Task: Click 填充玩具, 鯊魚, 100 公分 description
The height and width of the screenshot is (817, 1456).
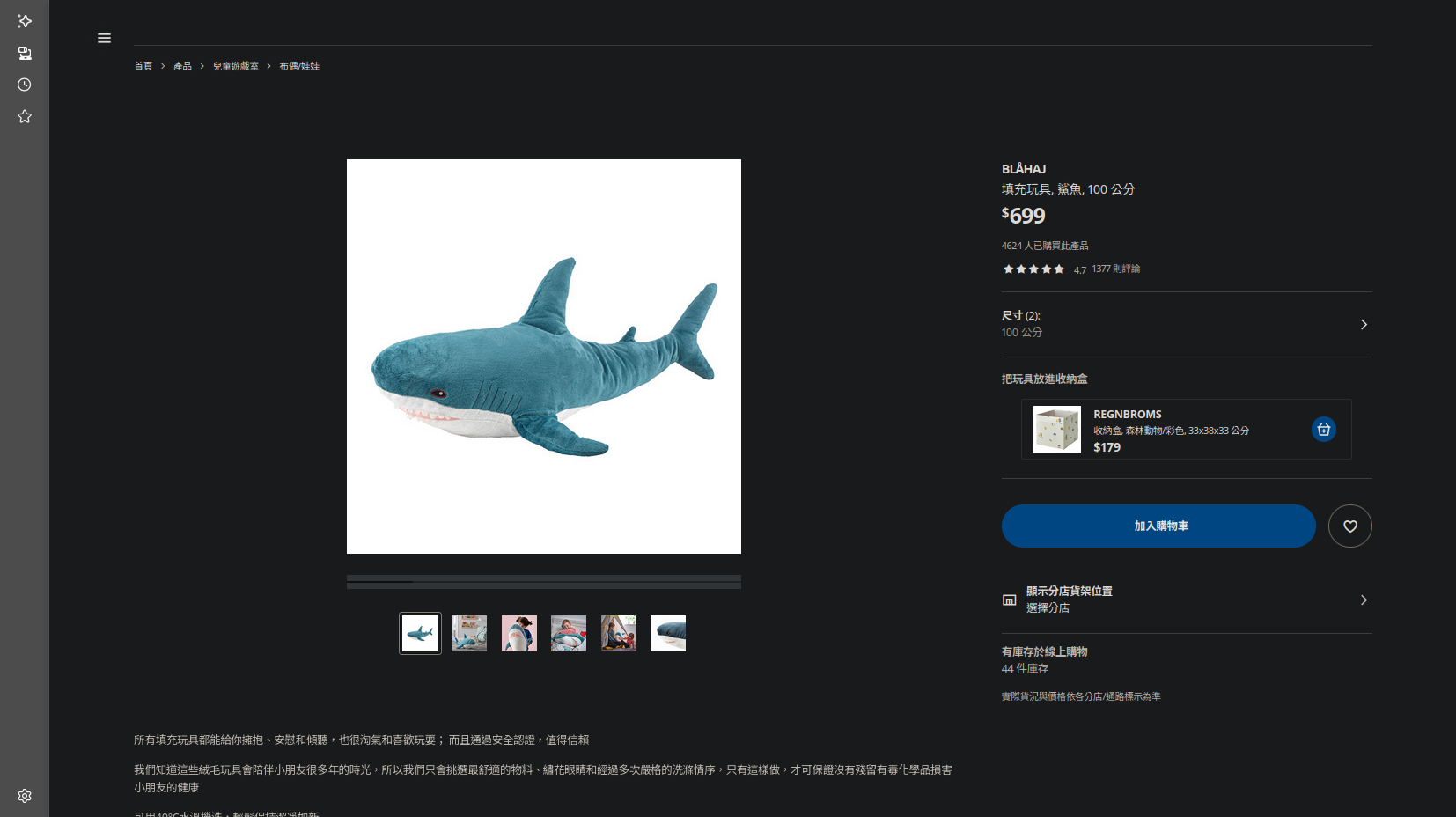Action: 1068,189
